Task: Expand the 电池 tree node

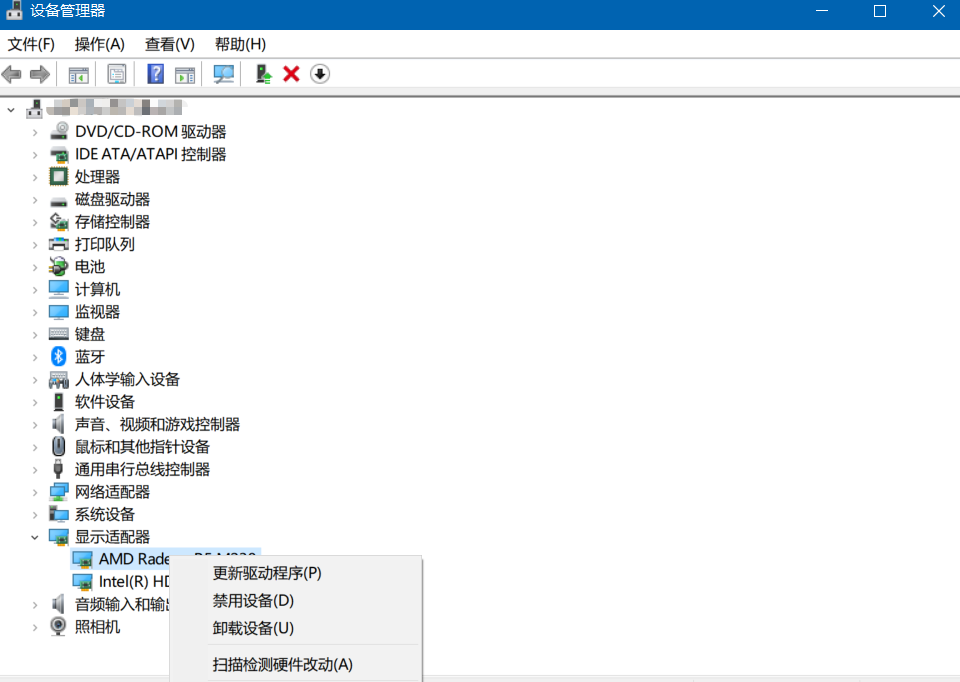Action: coord(33,266)
